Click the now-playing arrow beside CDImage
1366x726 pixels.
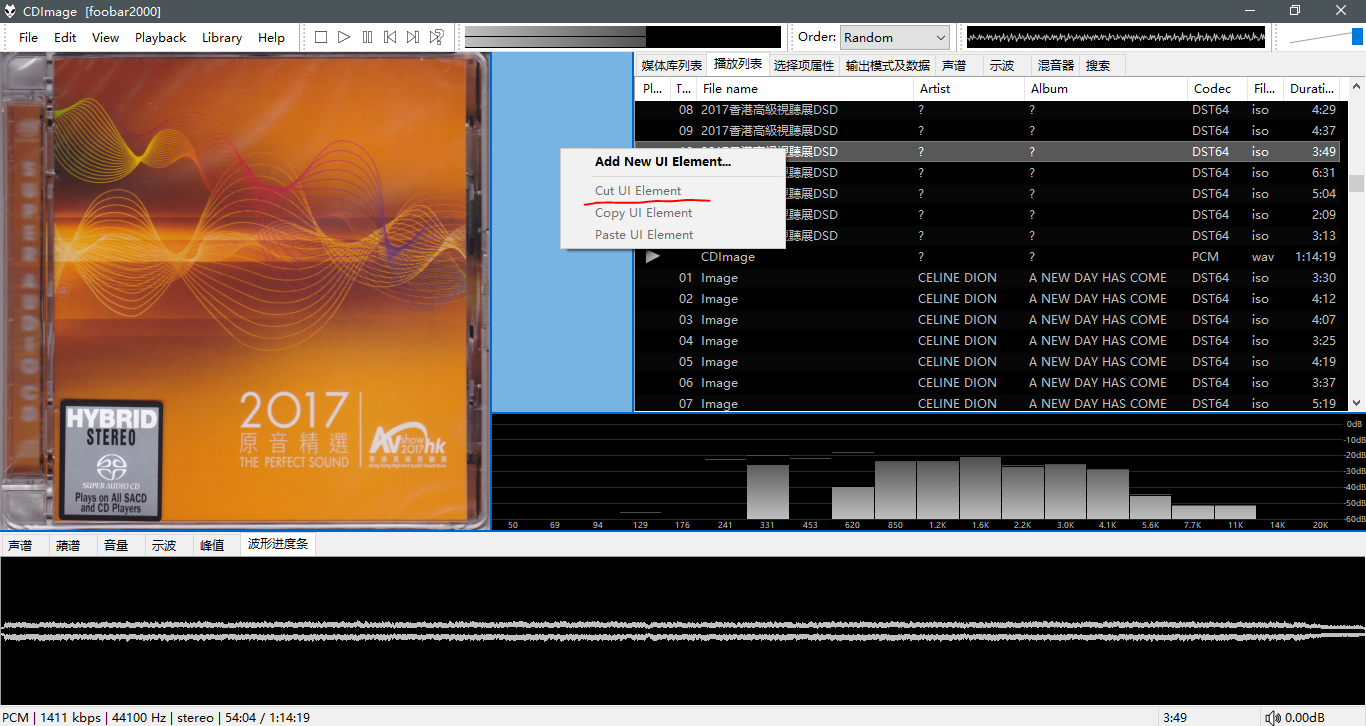[653, 257]
